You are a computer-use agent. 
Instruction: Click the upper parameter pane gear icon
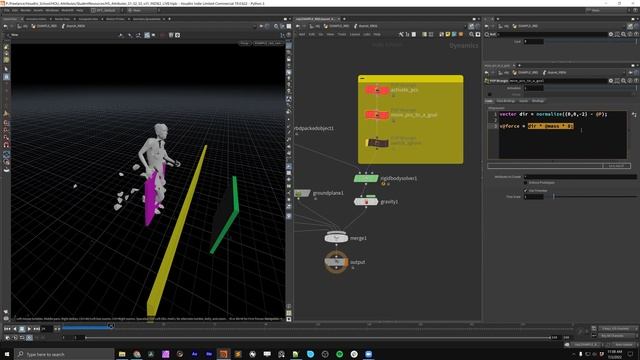[611, 35]
